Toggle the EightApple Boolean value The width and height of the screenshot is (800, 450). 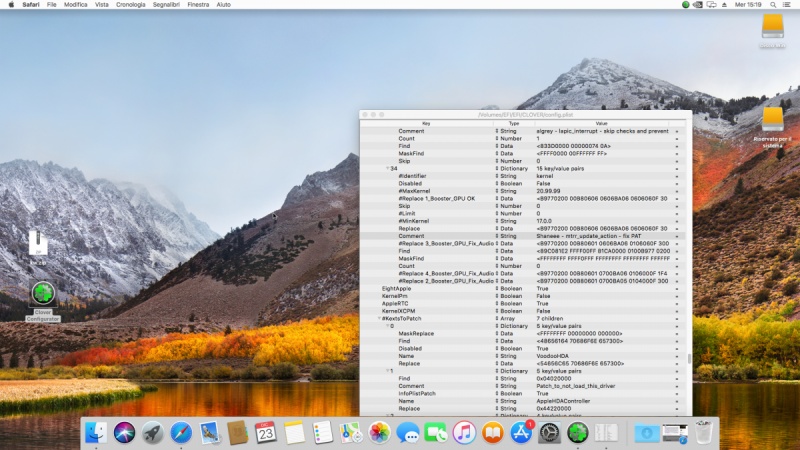click(x=543, y=289)
